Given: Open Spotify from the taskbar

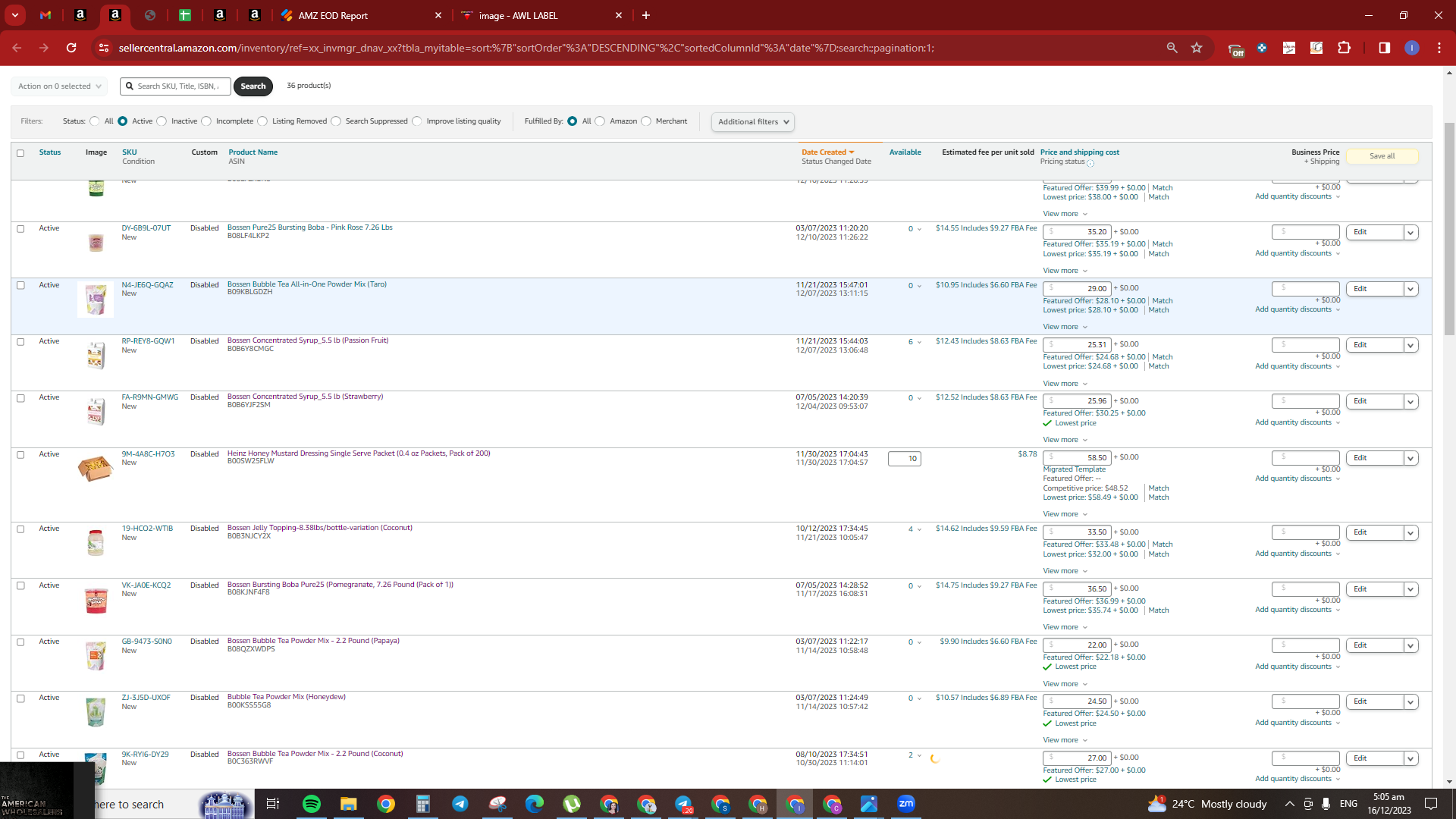Looking at the screenshot, I should pos(312,804).
